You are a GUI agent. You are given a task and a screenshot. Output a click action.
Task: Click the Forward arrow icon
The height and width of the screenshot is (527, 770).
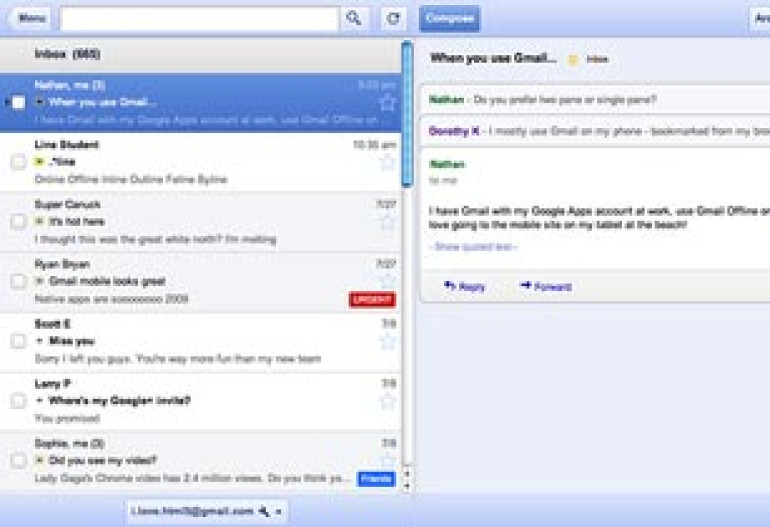[526, 285]
